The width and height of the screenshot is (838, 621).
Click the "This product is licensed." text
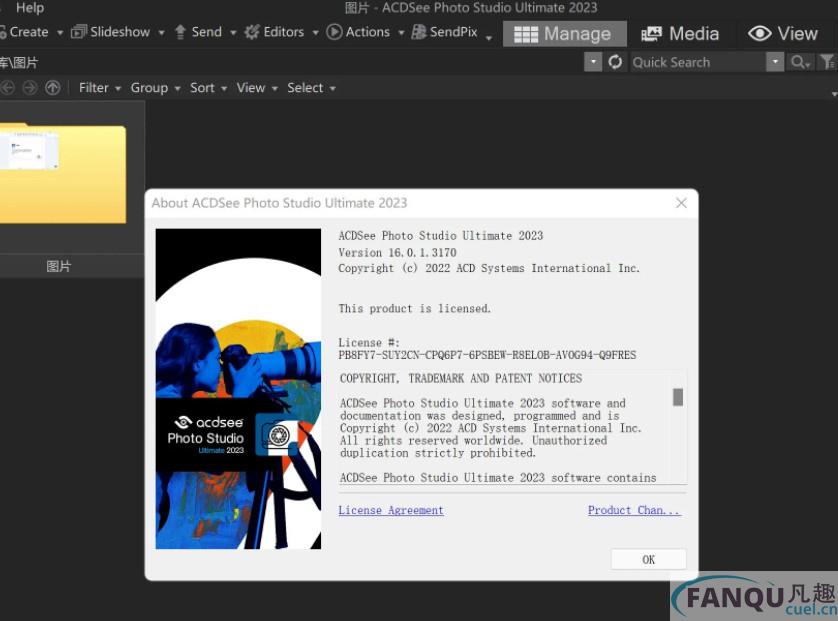414,308
